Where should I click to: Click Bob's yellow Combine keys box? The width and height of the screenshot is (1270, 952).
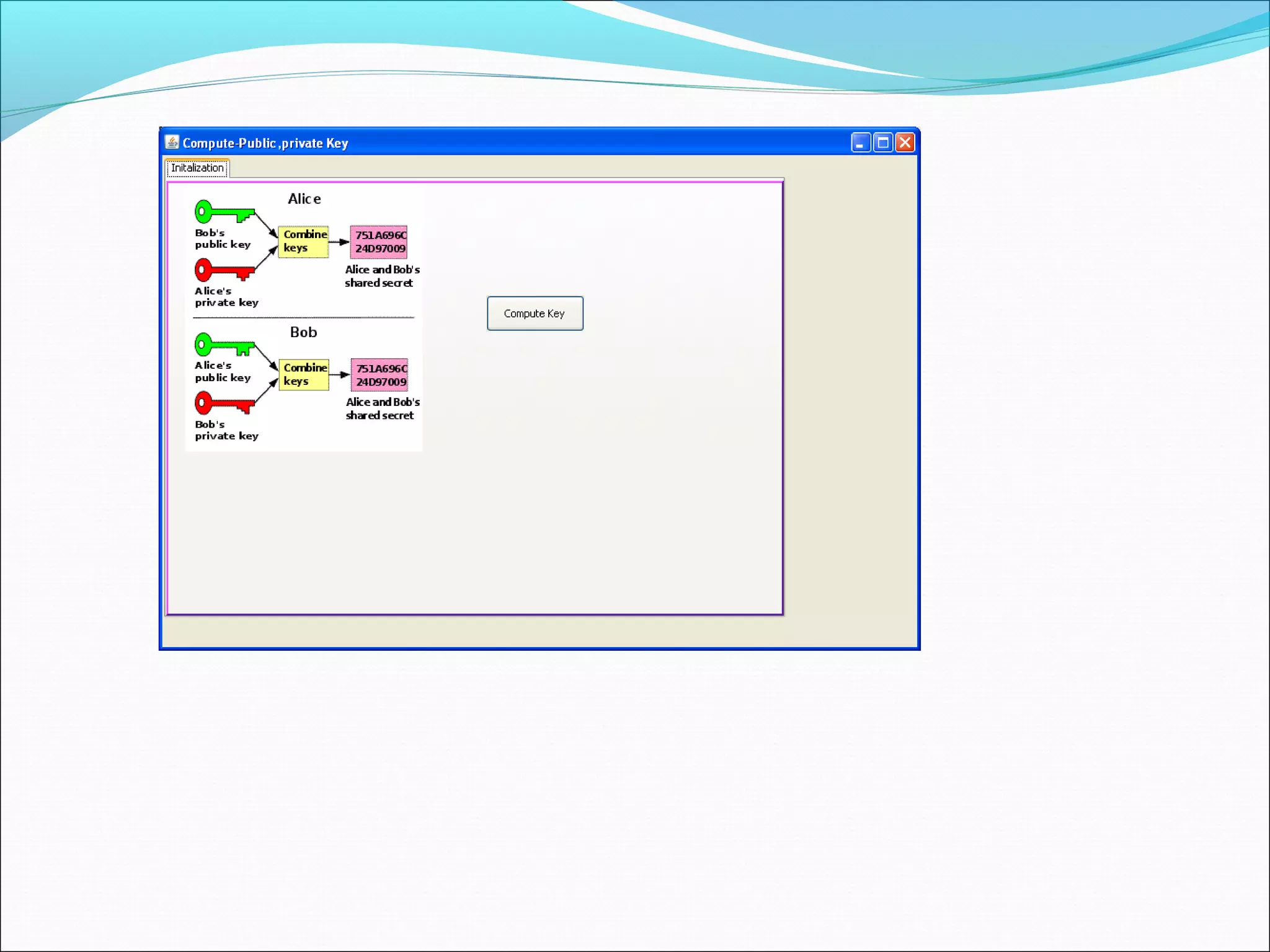pyautogui.click(x=304, y=374)
